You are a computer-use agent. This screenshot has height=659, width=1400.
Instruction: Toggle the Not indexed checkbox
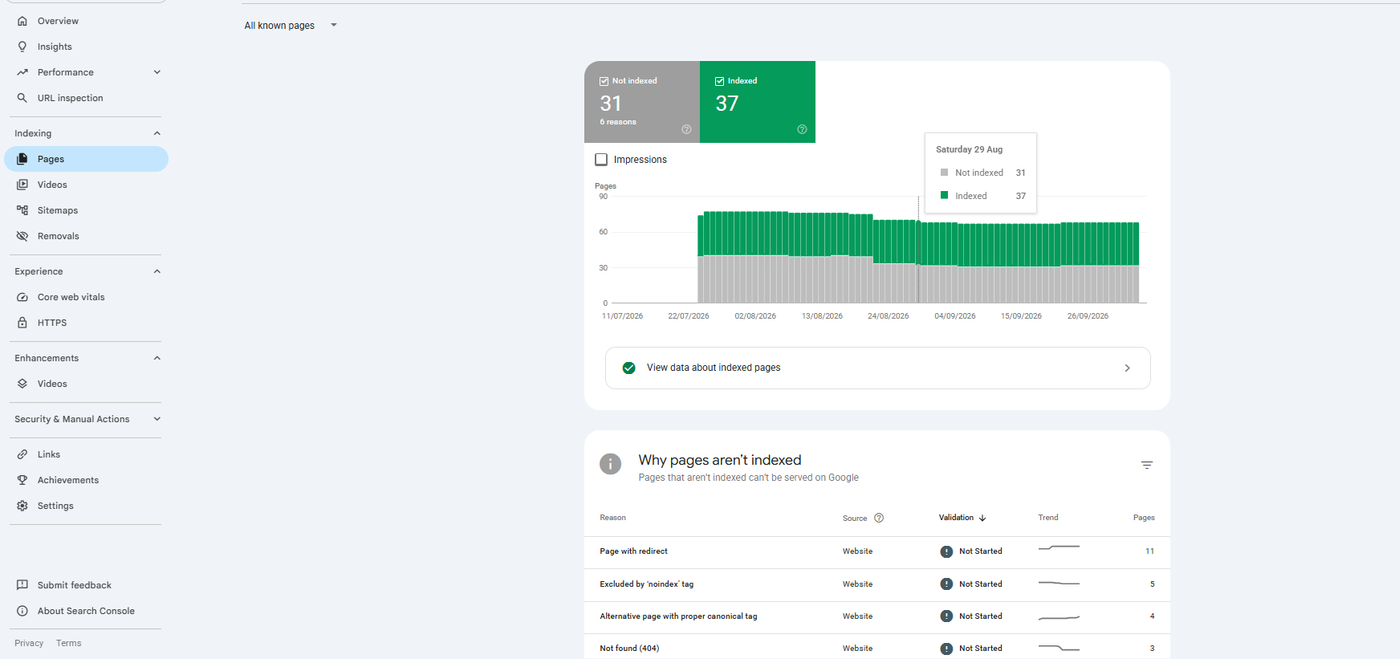(x=604, y=81)
